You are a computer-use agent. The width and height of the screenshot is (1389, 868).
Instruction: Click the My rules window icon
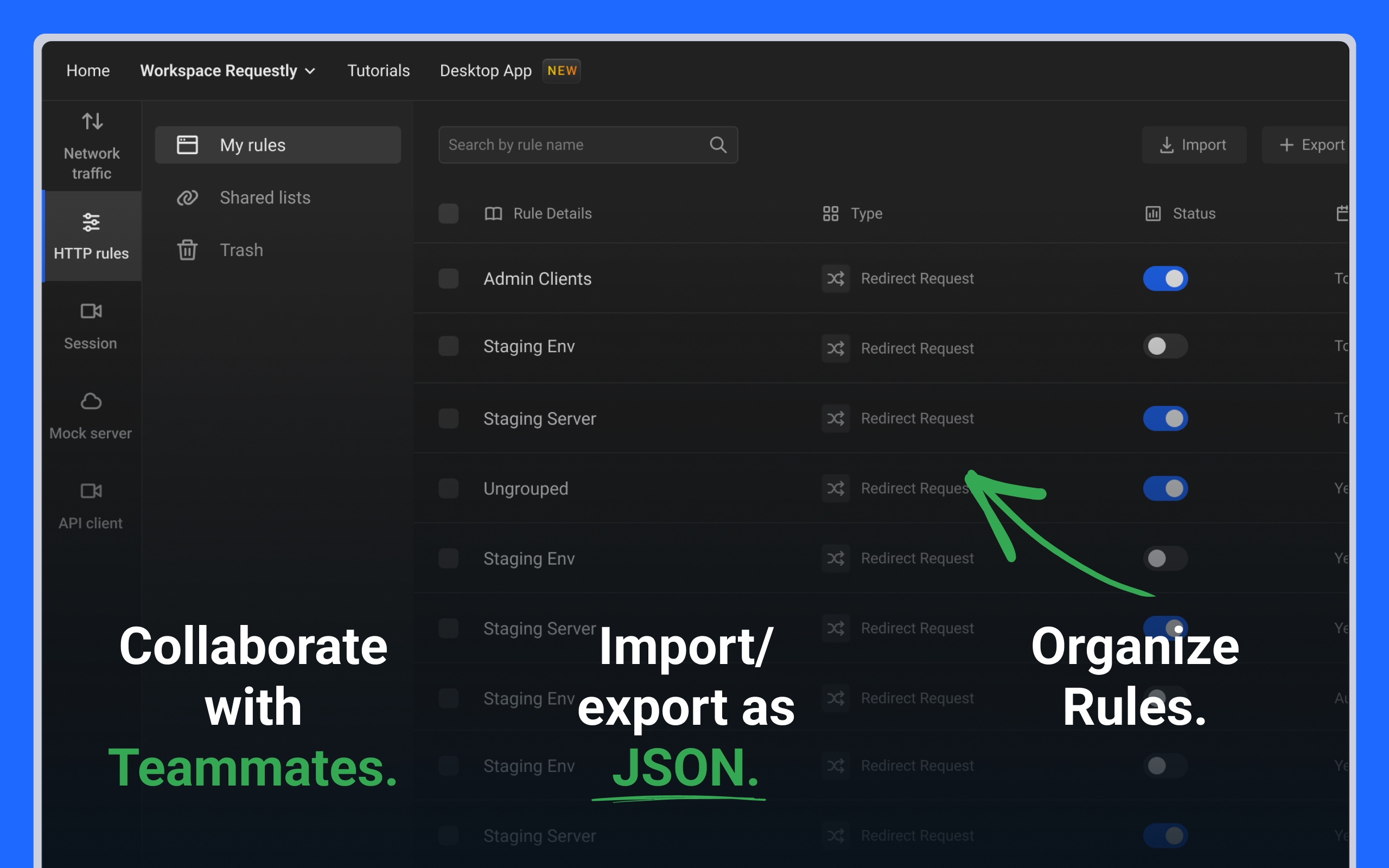(187, 145)
